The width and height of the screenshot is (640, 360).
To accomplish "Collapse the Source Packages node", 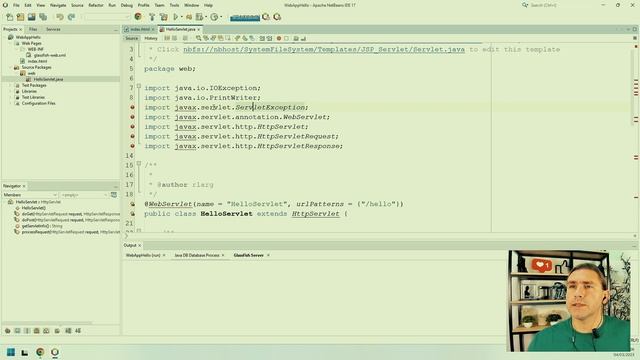I will click(11, 67).
